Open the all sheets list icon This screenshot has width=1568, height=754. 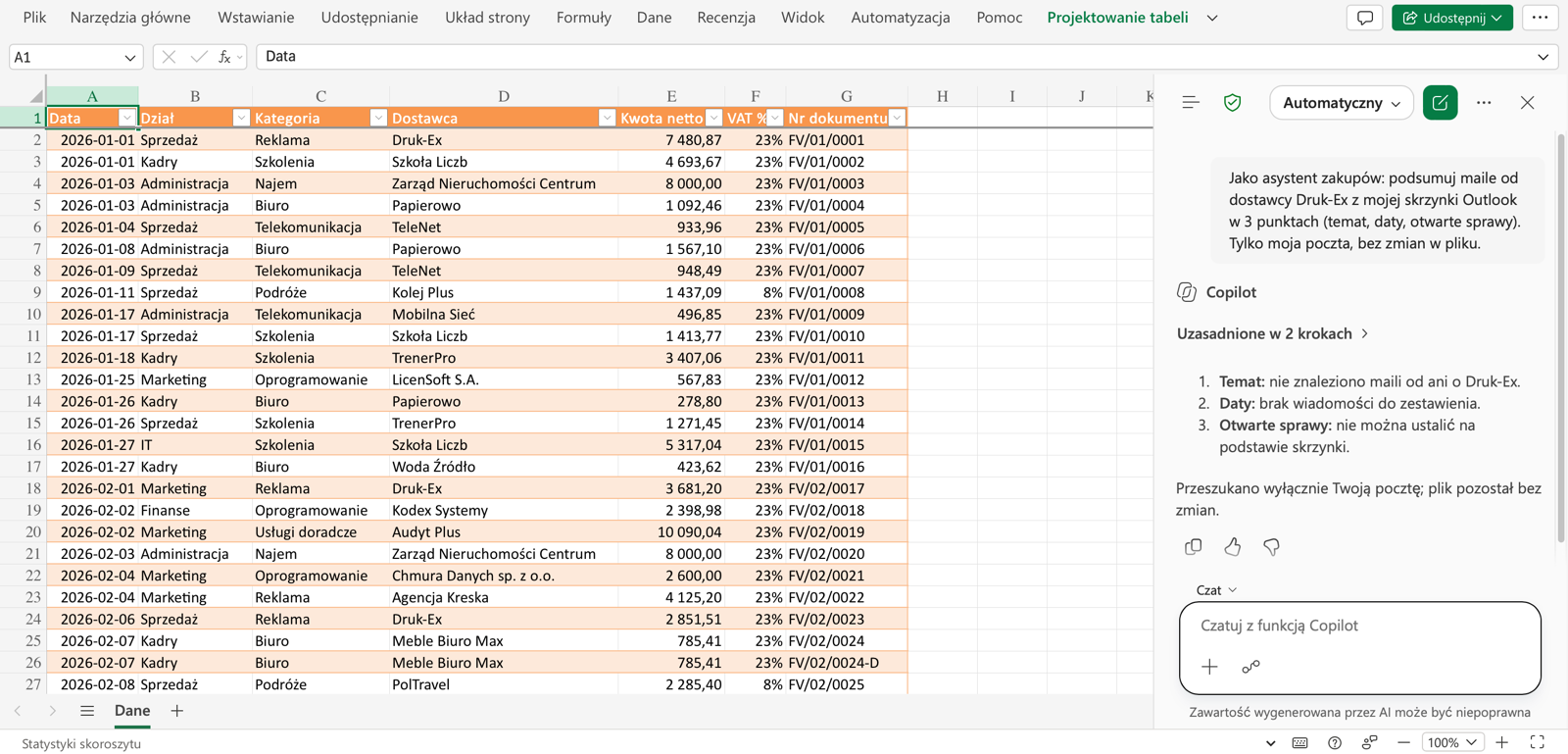tap(87, 711)
